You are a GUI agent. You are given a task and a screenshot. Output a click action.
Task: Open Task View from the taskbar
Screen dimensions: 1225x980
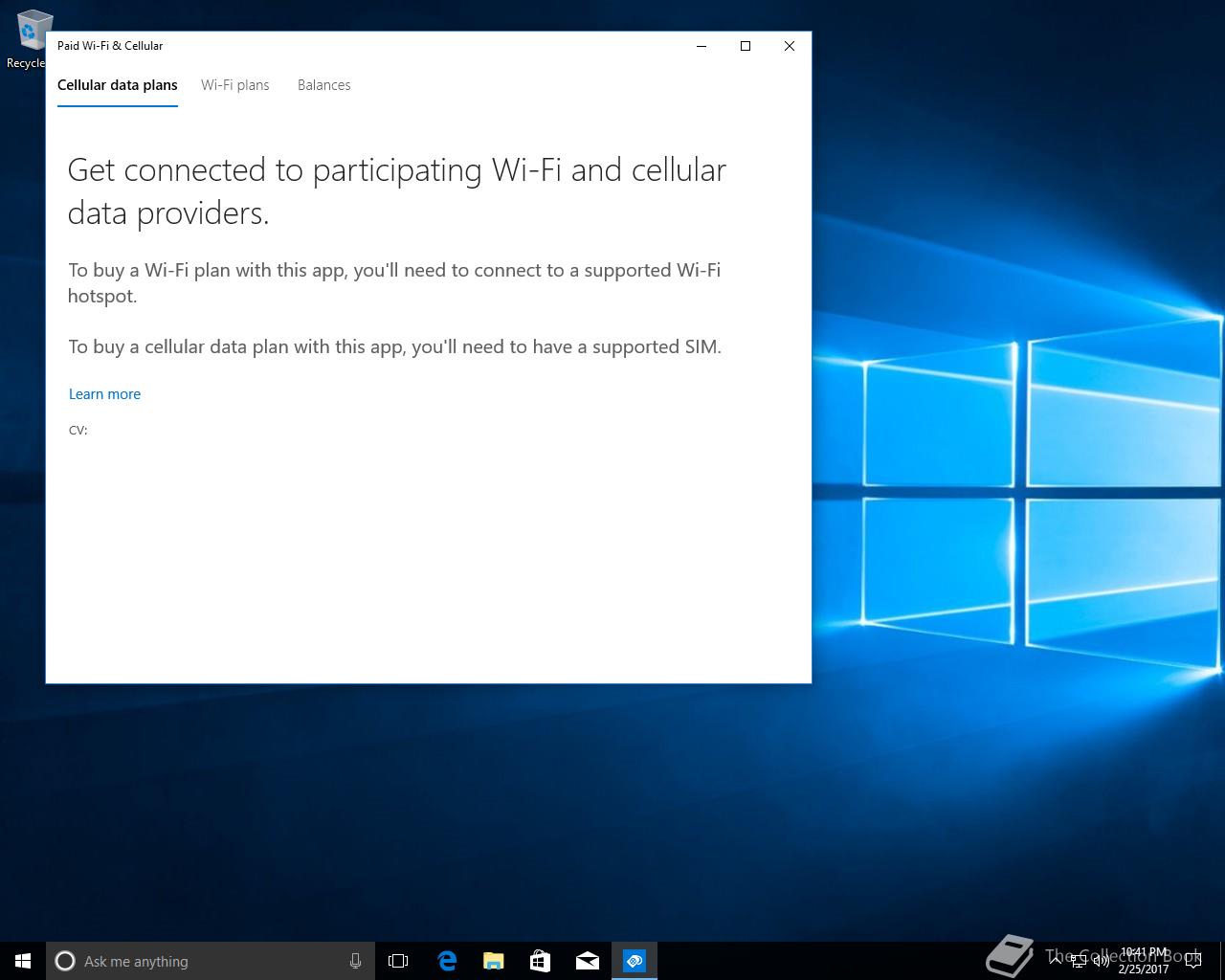(x=398, y=961)
